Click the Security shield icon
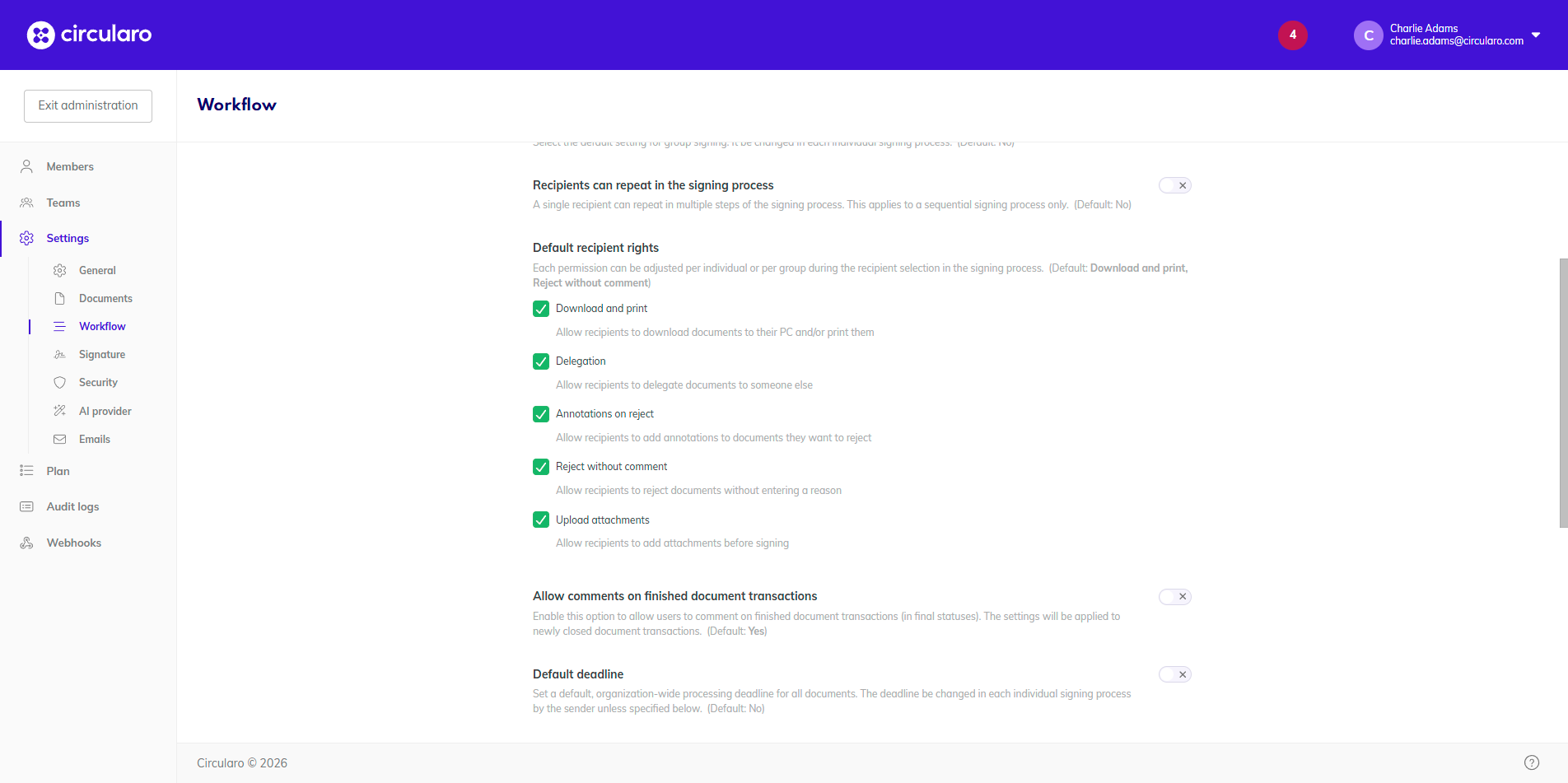Screen dimensions: 1568x783 pos(59,383)
